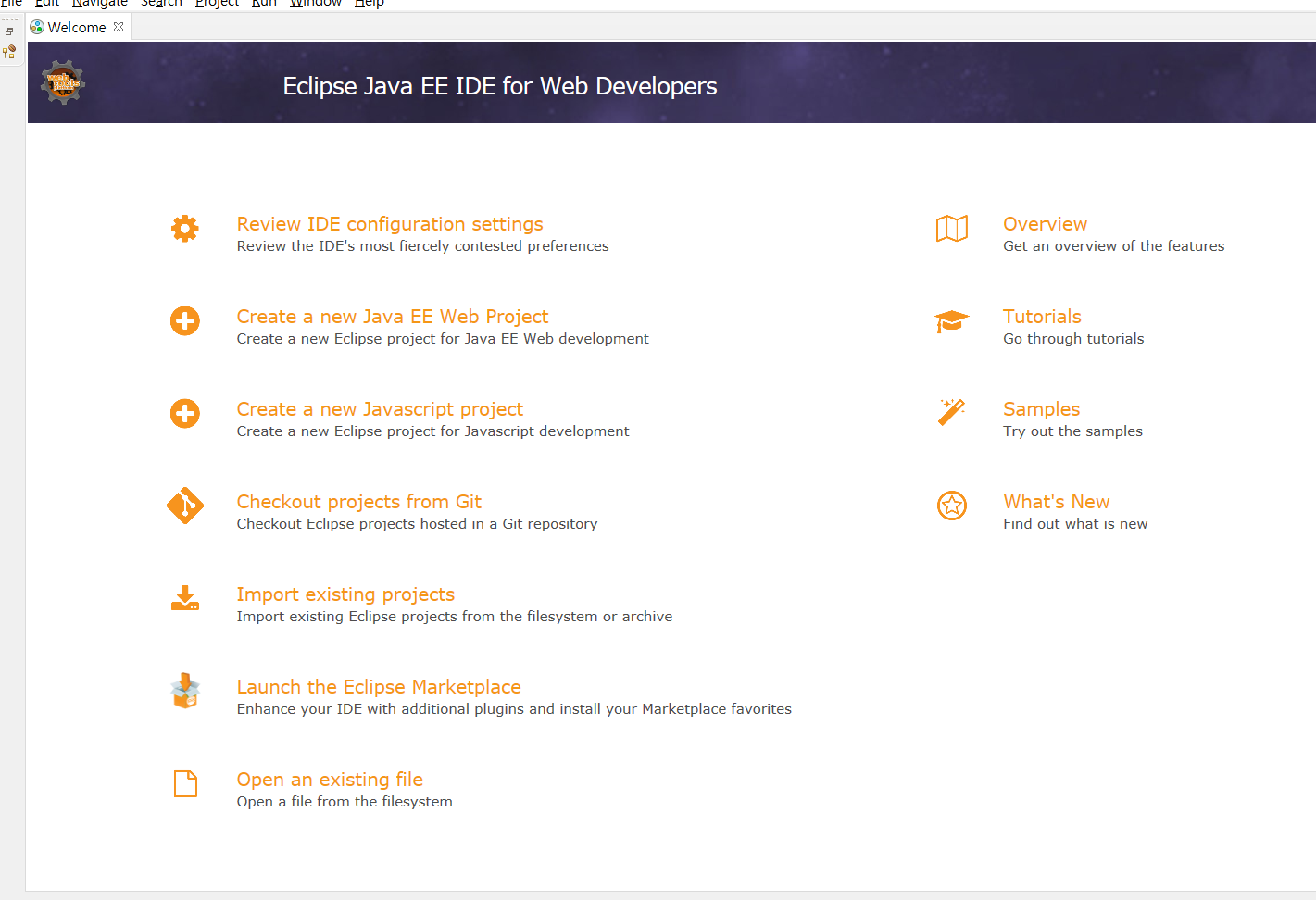Viewport: 1316px width, 900px height.
Task: Open Launch the Eclipse Marketplace link
Action: [379, 687]
